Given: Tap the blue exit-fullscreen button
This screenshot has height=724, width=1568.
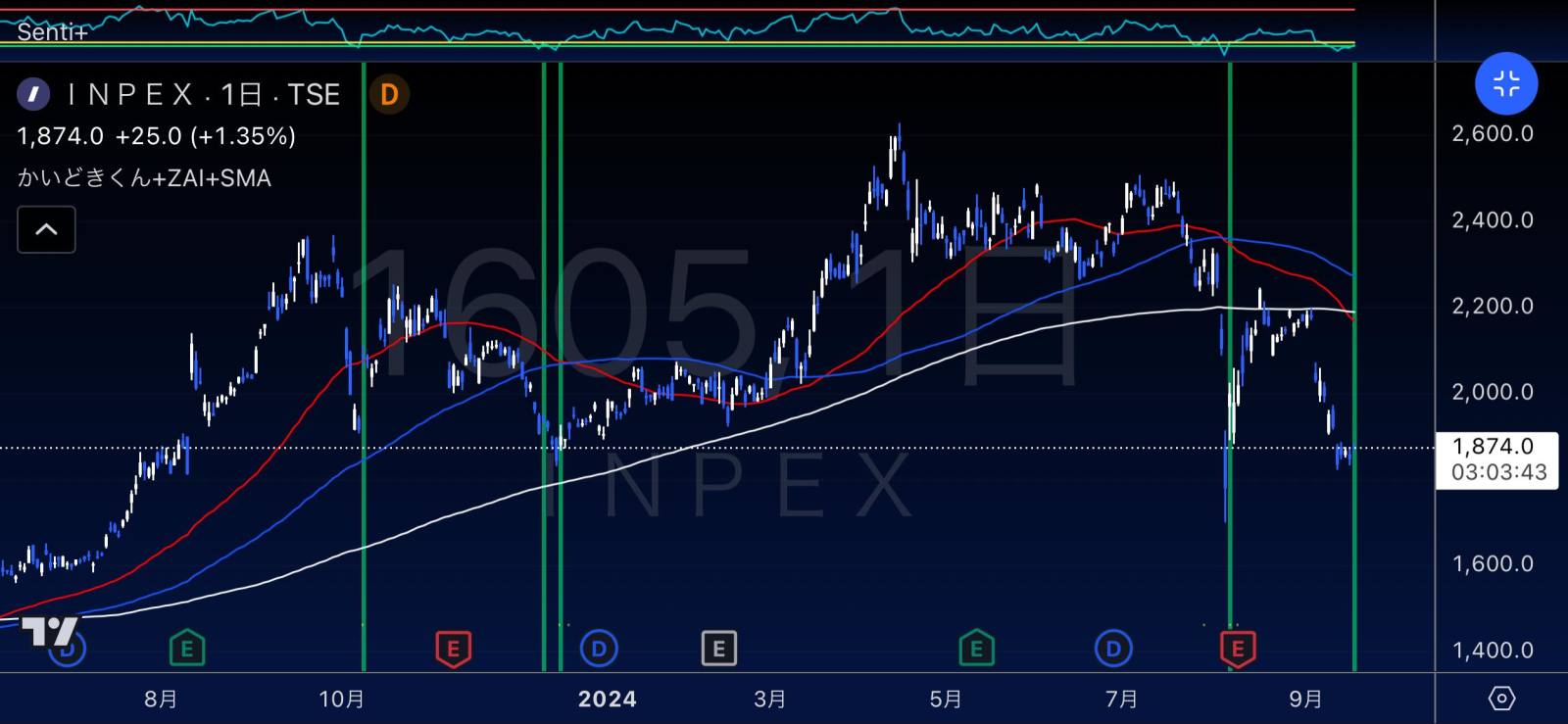Looking at the screenshot, I should [x=1505, y=84].
